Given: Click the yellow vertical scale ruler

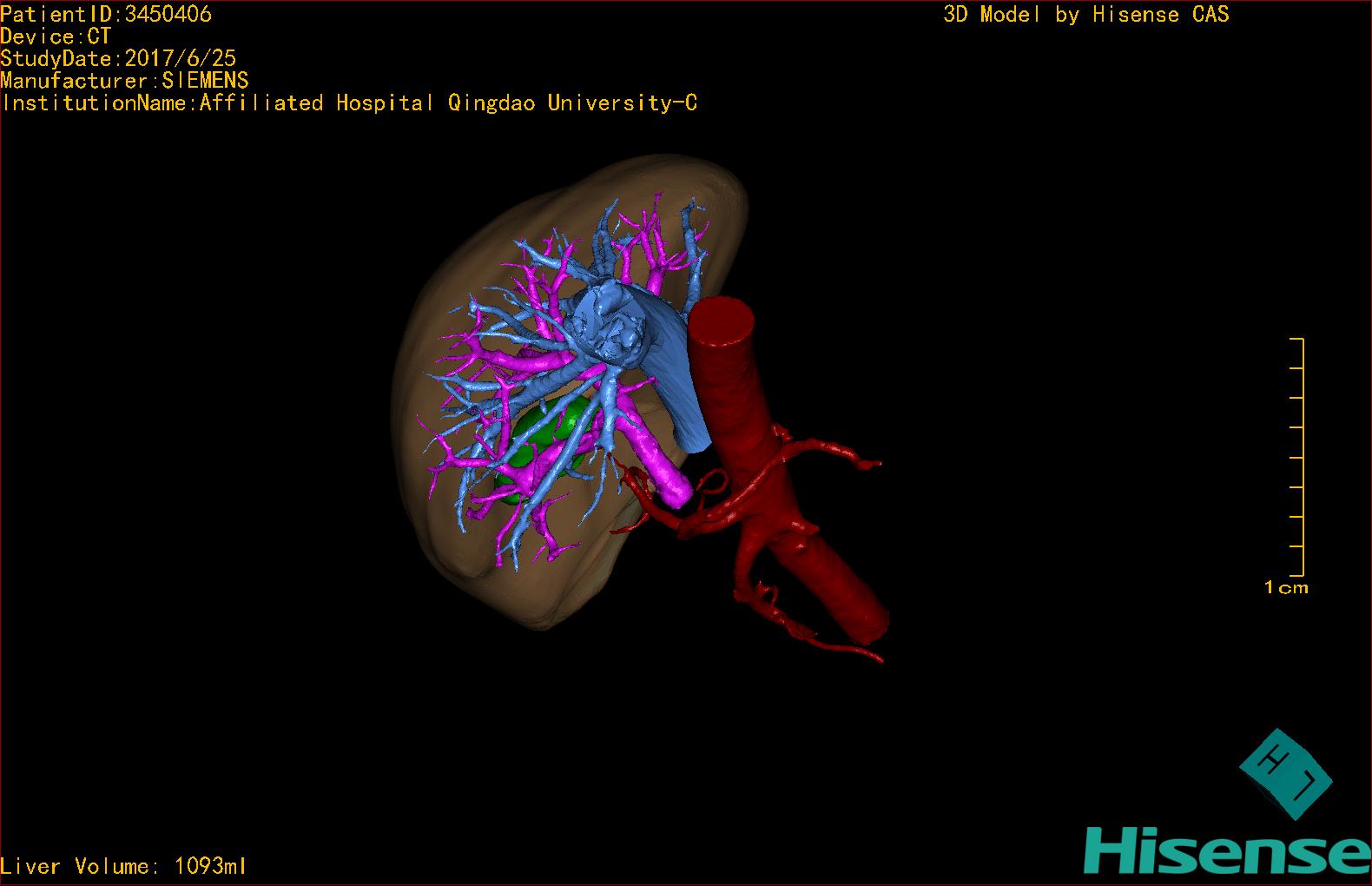Looking at the screenshot, I should click(1299, 457).
